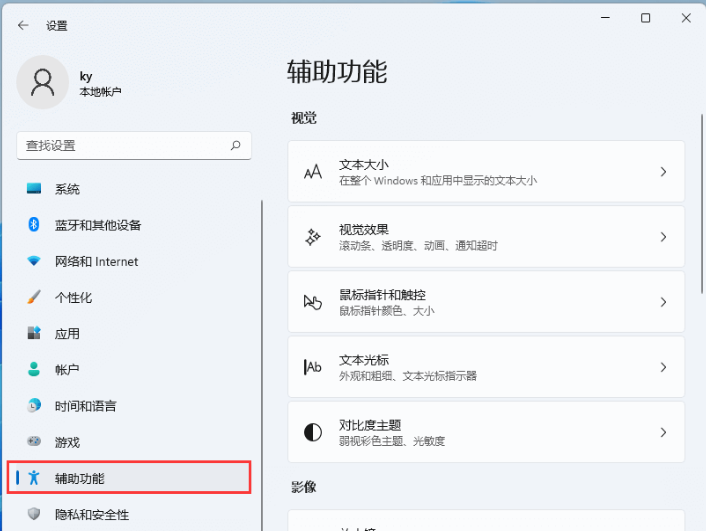Go to 帐户 settings section

coord(67,370)
